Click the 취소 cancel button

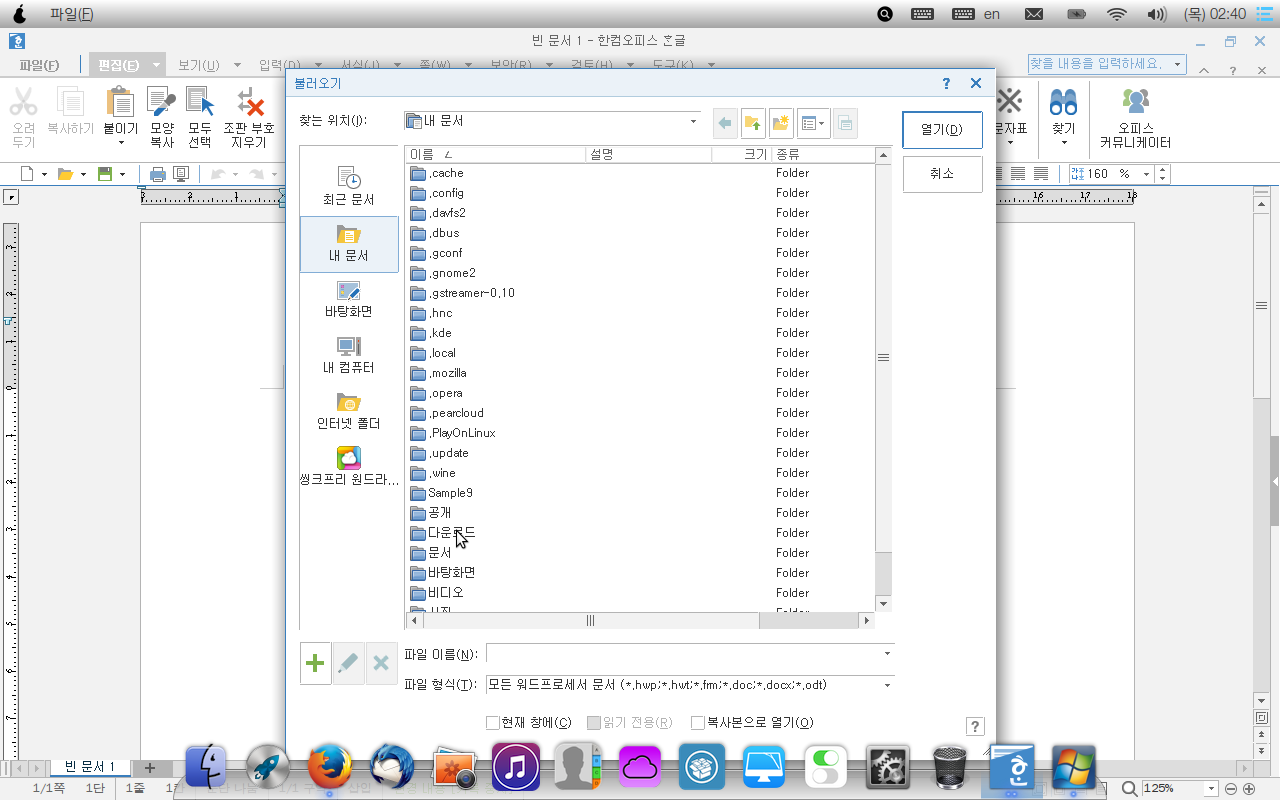pos(942,174)
